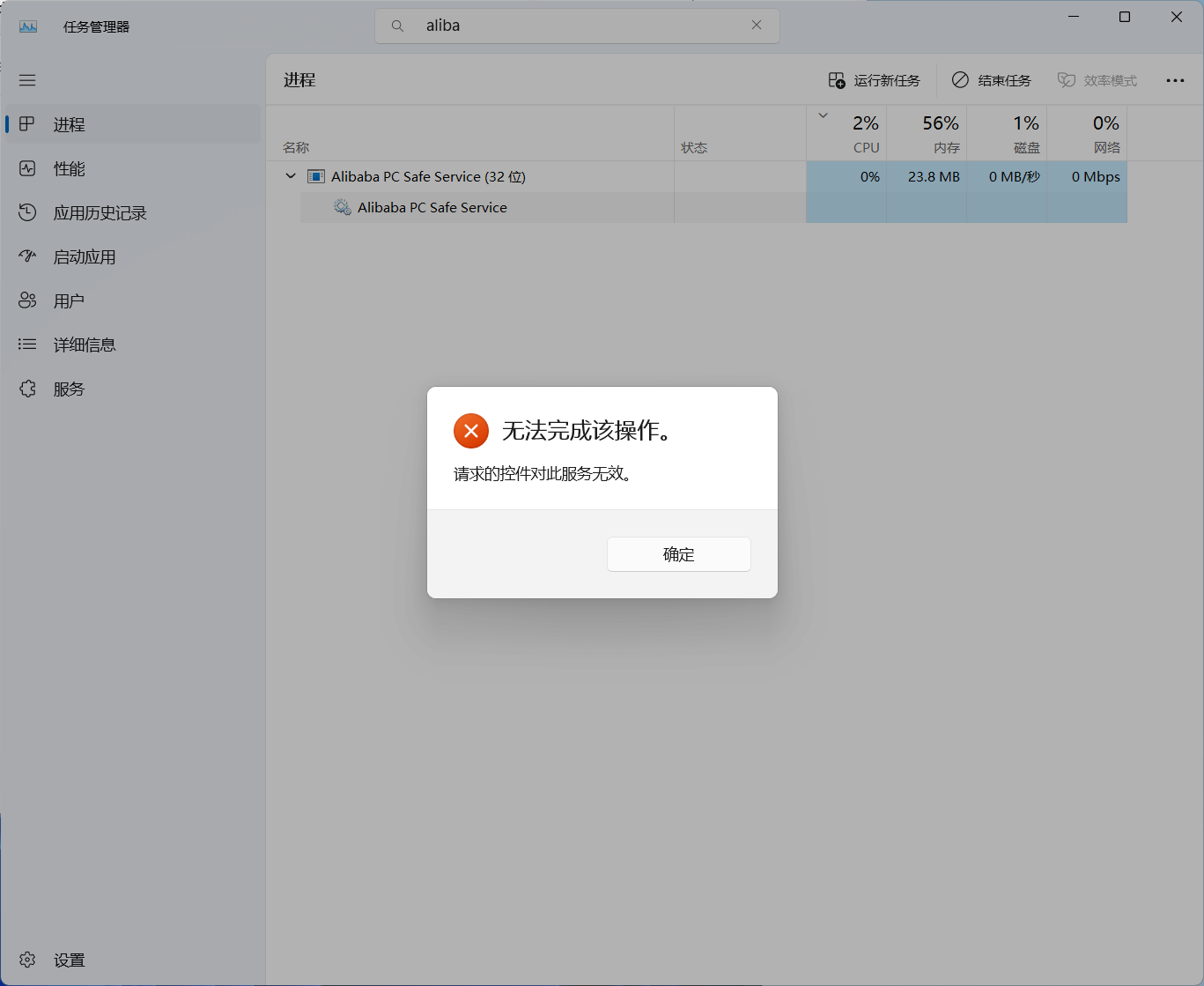Click the 设置 gear icon

click(x=27, y=960)
